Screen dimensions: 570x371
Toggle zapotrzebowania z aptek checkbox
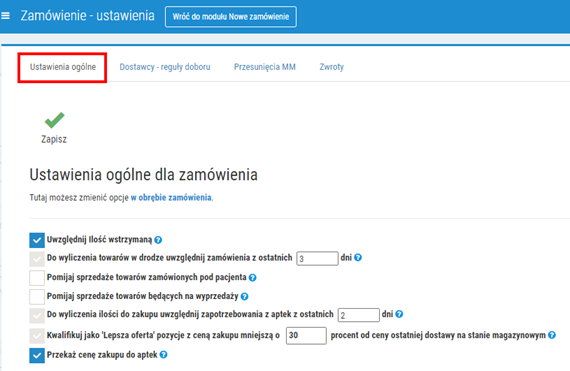click(x=37, y=315)
